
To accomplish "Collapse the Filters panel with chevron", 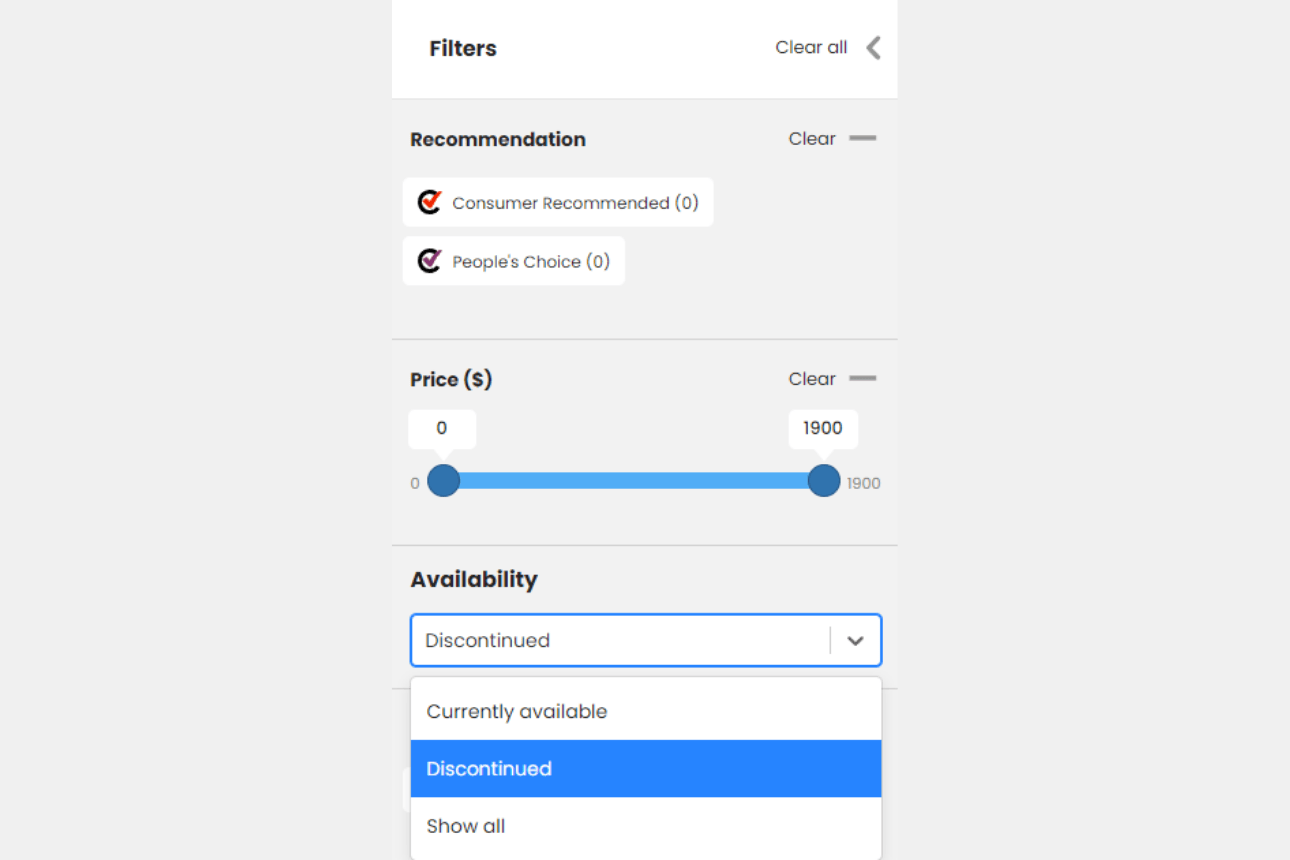I will point(873,48).
